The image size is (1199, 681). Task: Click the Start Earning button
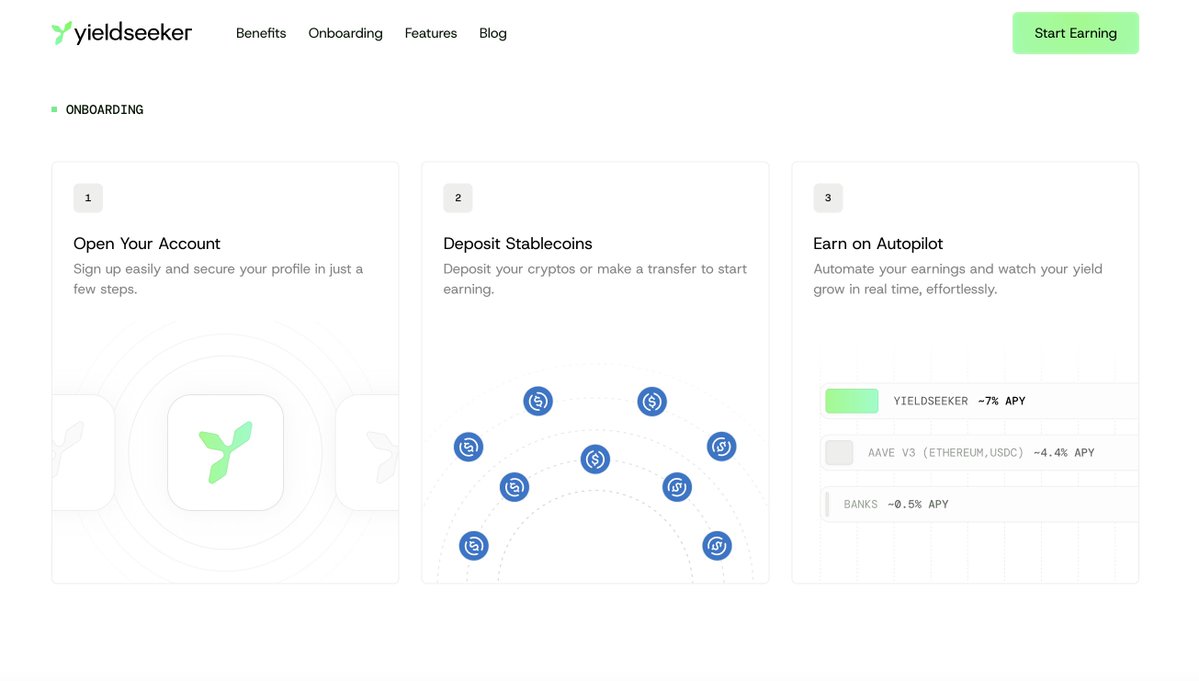(1075, 33)
